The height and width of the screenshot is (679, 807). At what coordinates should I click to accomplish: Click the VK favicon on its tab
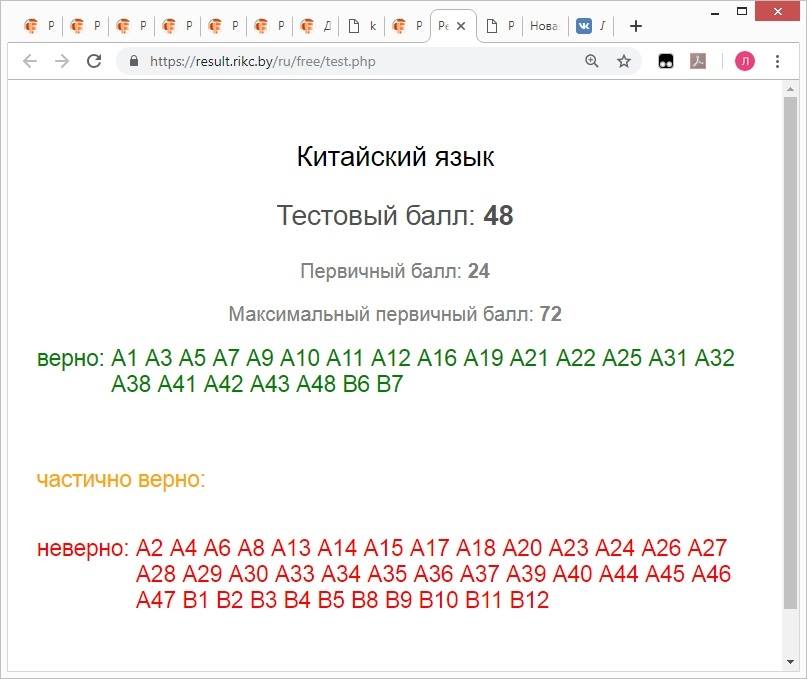[585, 26]
